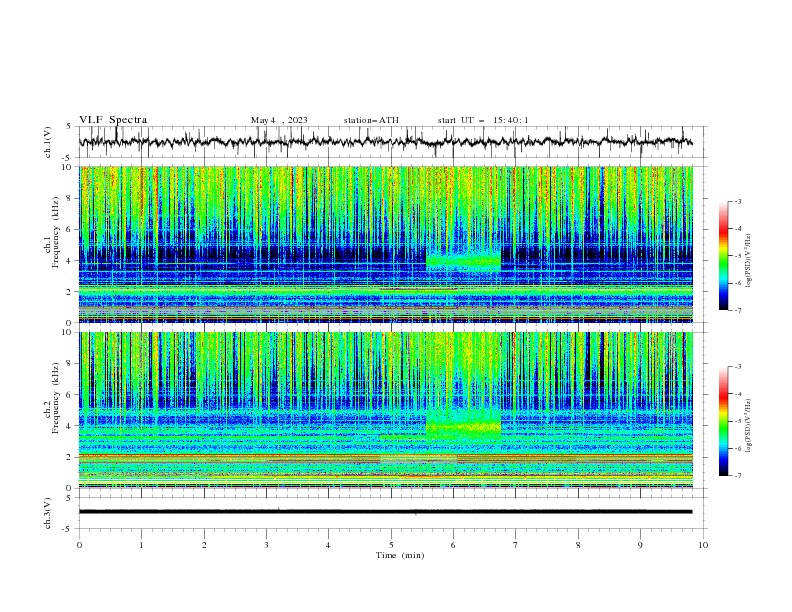792x612 pixels.
Task: Click time axis tick label "5" below ch.3
Action: pos(391,545)
